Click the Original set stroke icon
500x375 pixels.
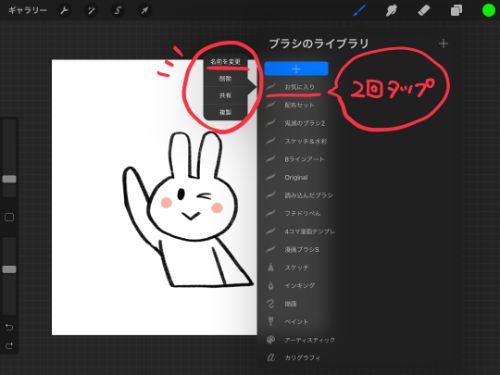pyautogui.click(x=271, y=177)
